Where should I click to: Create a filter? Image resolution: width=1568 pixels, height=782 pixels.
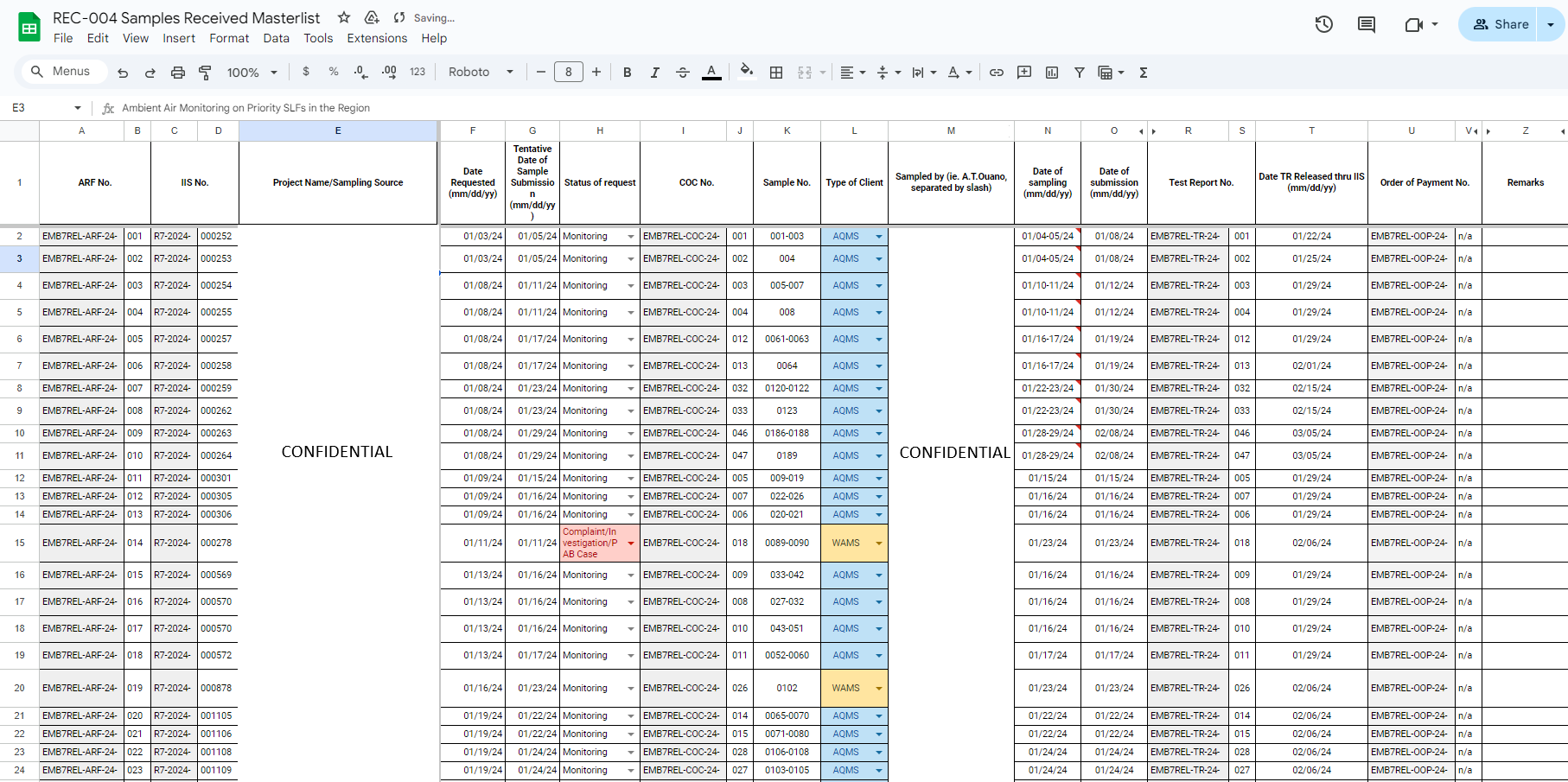click(x=1080, y=73)
